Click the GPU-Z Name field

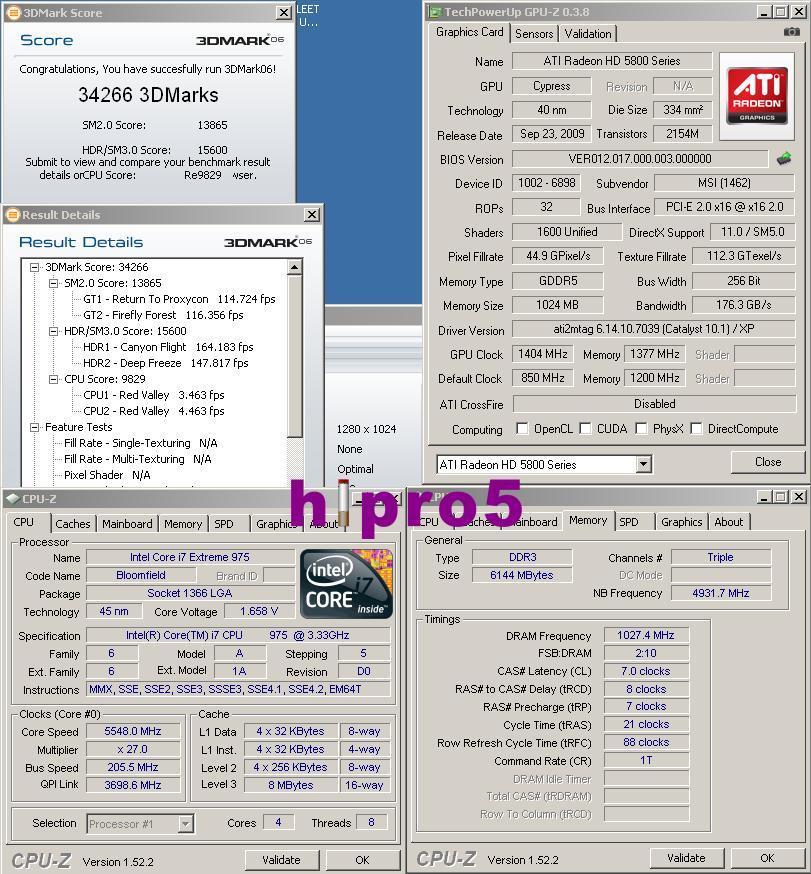[612, 61]
